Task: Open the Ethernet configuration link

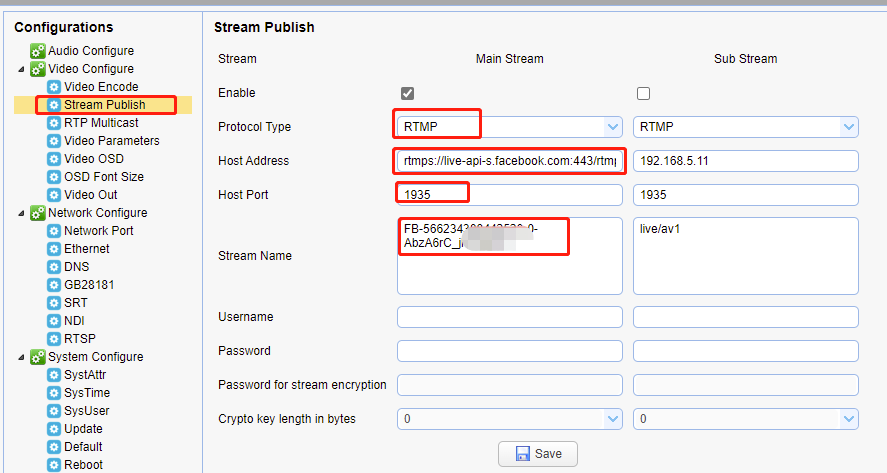Action: point(87,249)
